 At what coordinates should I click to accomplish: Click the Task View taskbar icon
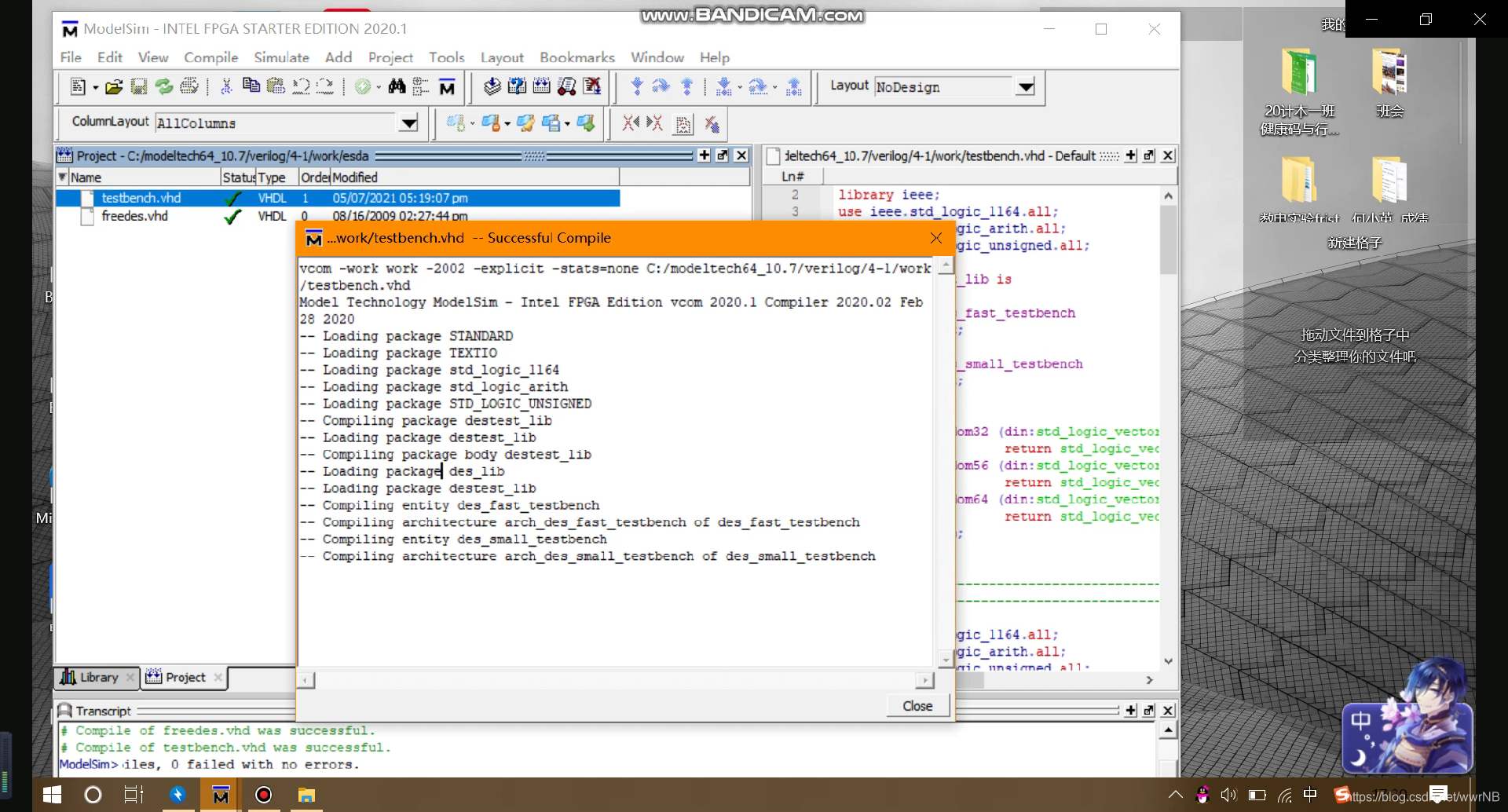pos(134,796)
